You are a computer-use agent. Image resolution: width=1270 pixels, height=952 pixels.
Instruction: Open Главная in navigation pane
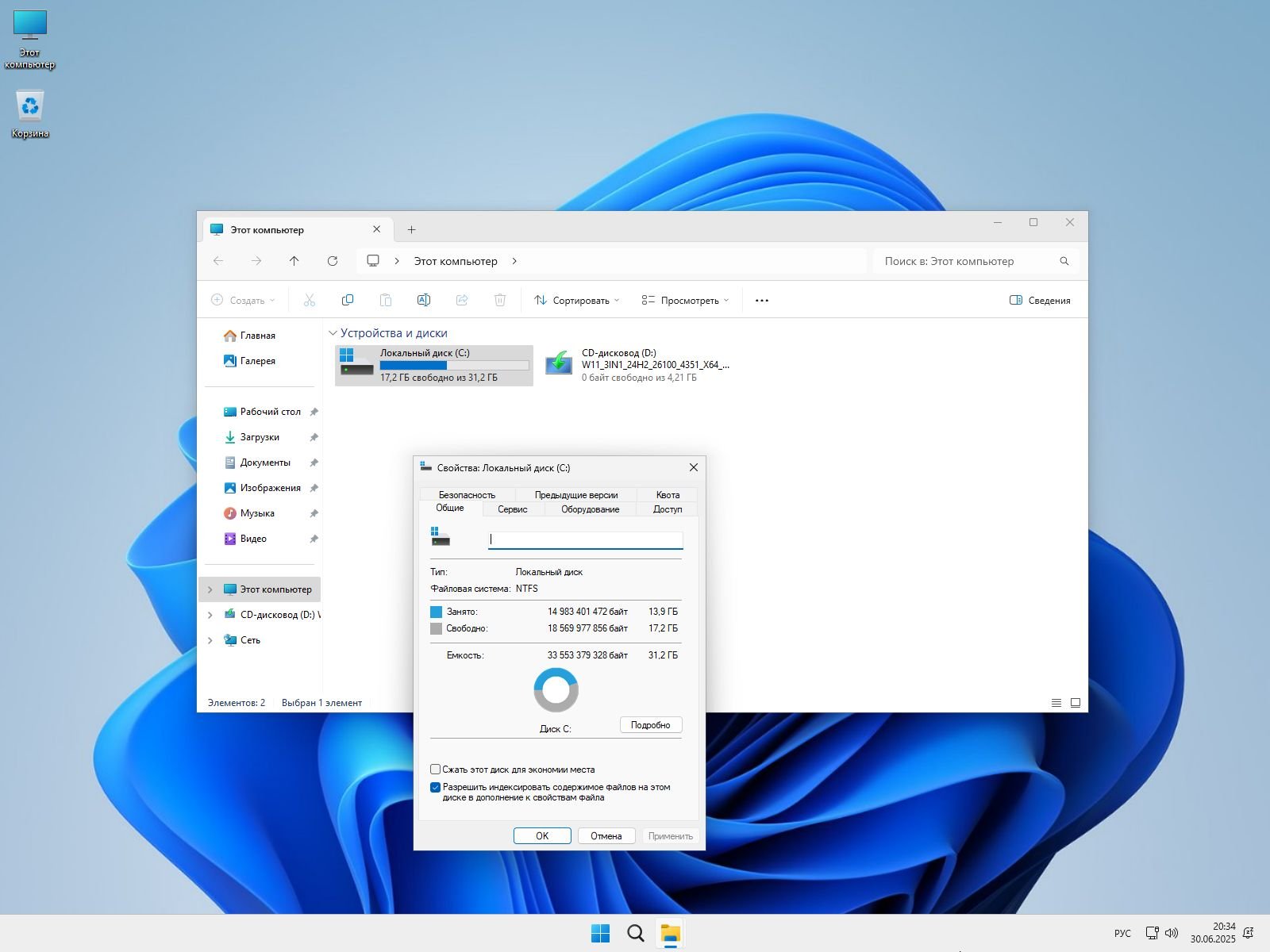click(x=259, y=336)
